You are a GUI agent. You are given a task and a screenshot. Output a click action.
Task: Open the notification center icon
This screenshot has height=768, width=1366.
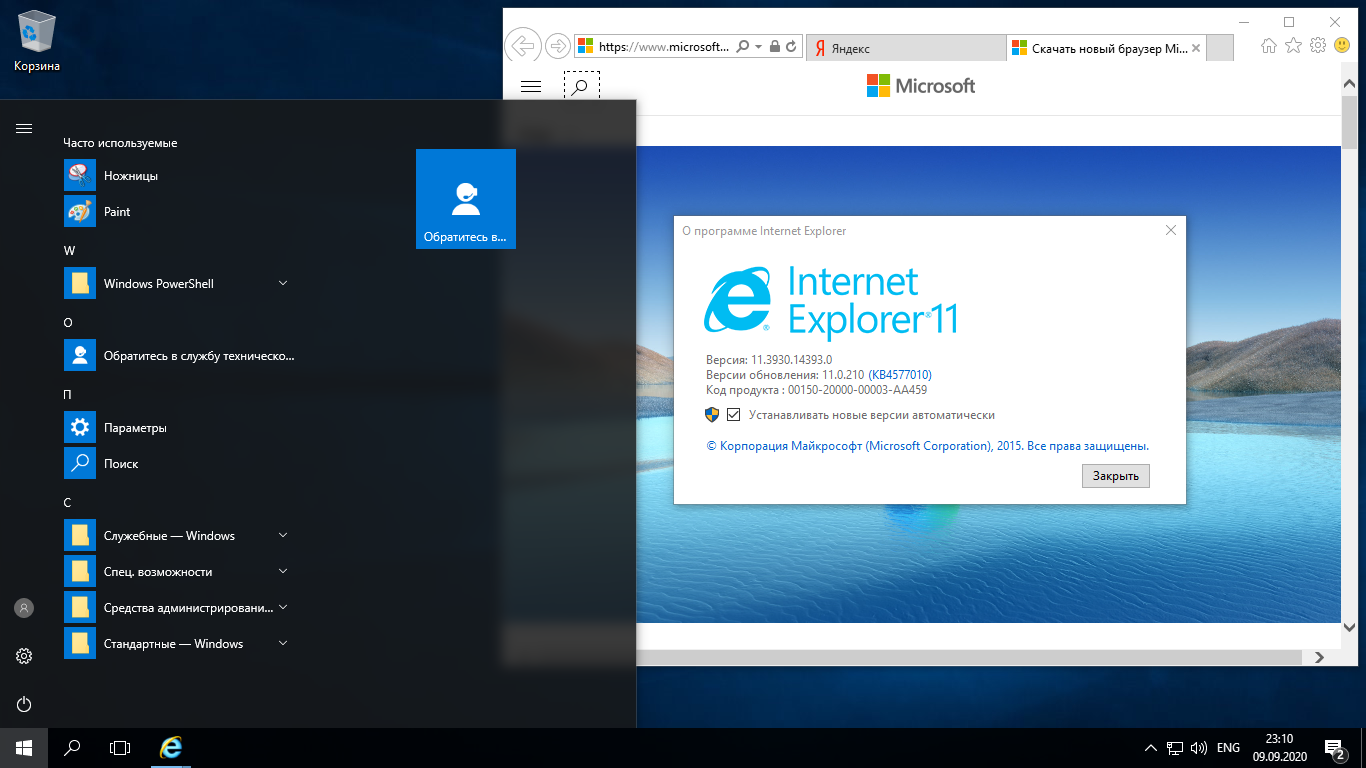pos(1336,747)
